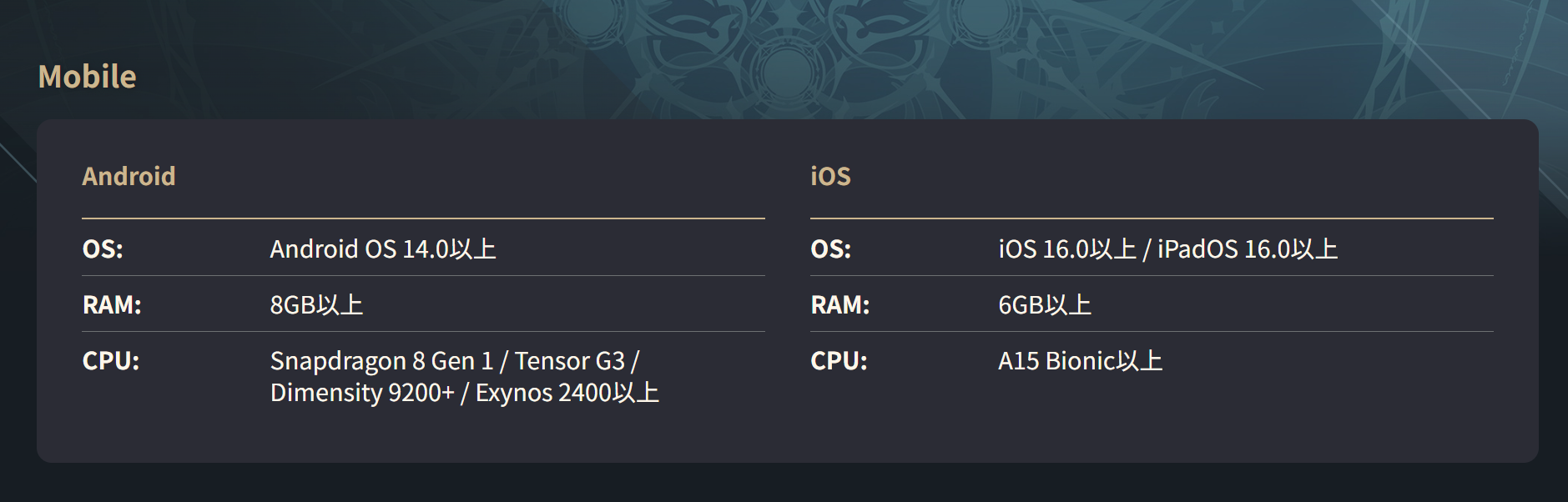1568x502 pixels.
Task: Select the A15 Bionic以上 value
Action: coord(1081,360)
